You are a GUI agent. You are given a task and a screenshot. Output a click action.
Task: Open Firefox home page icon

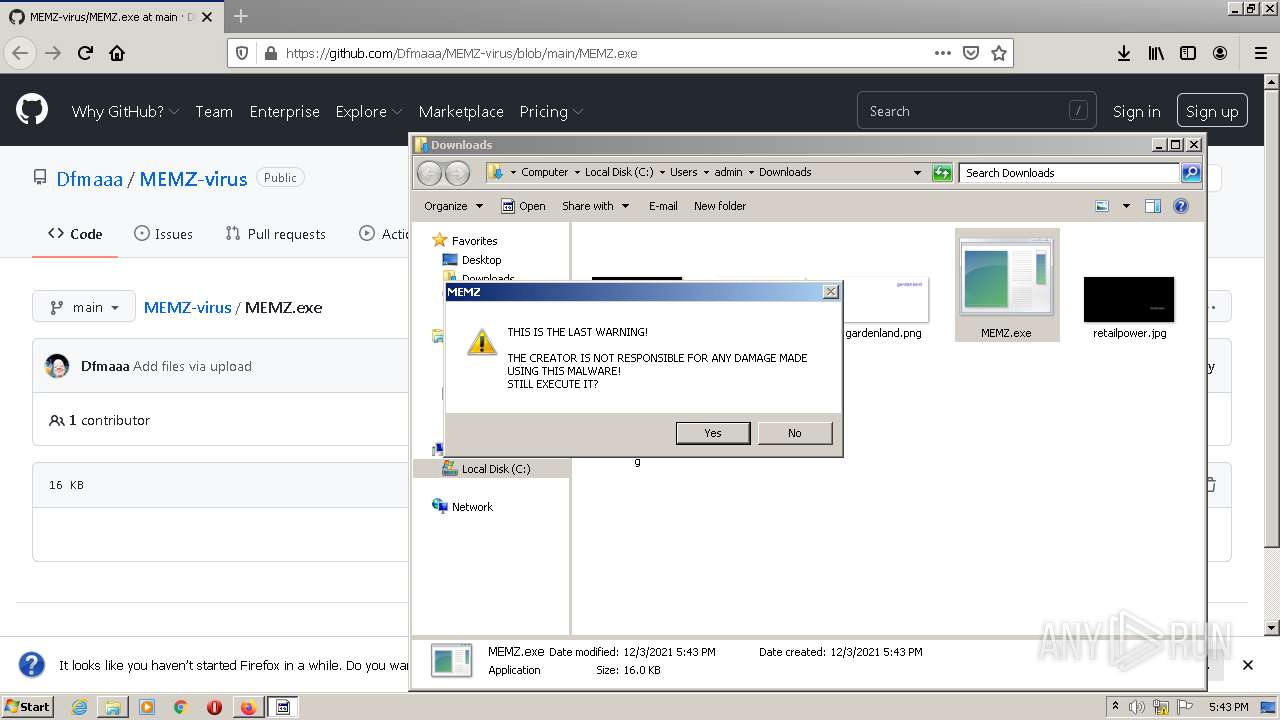tap(117, 53)
